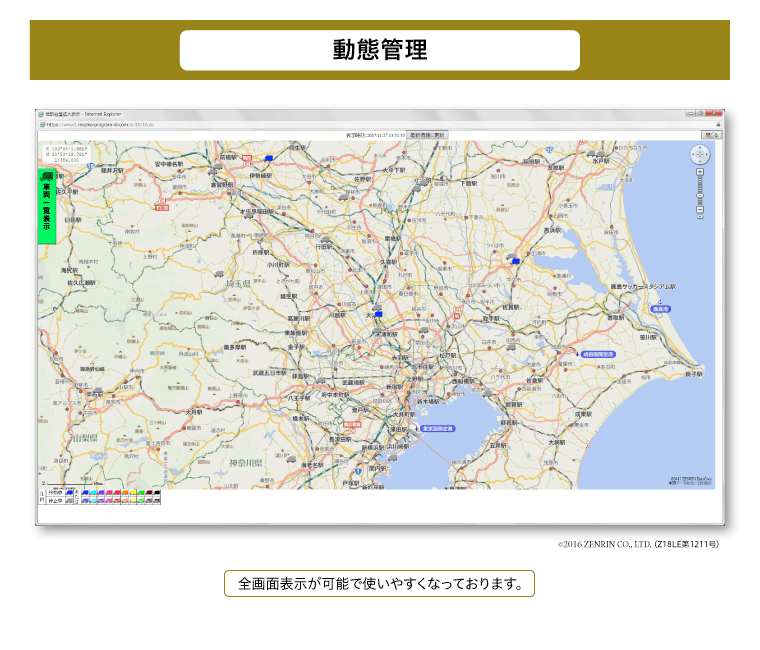
Task: Zoom in with the plus button
Action: coord(700,172)
